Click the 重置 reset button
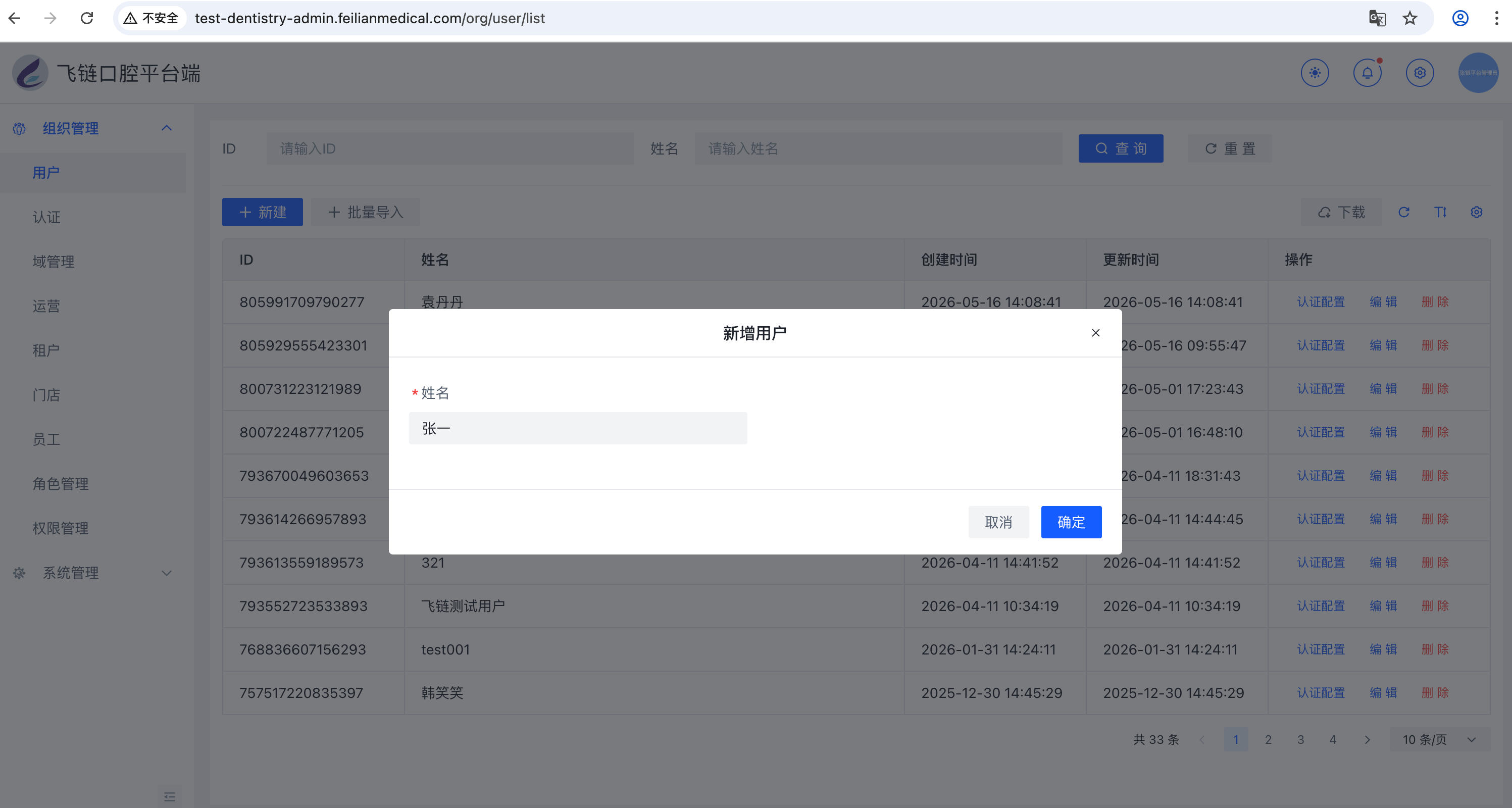The width and height of the screenshot is (1512, 808). click(1230, 148)
